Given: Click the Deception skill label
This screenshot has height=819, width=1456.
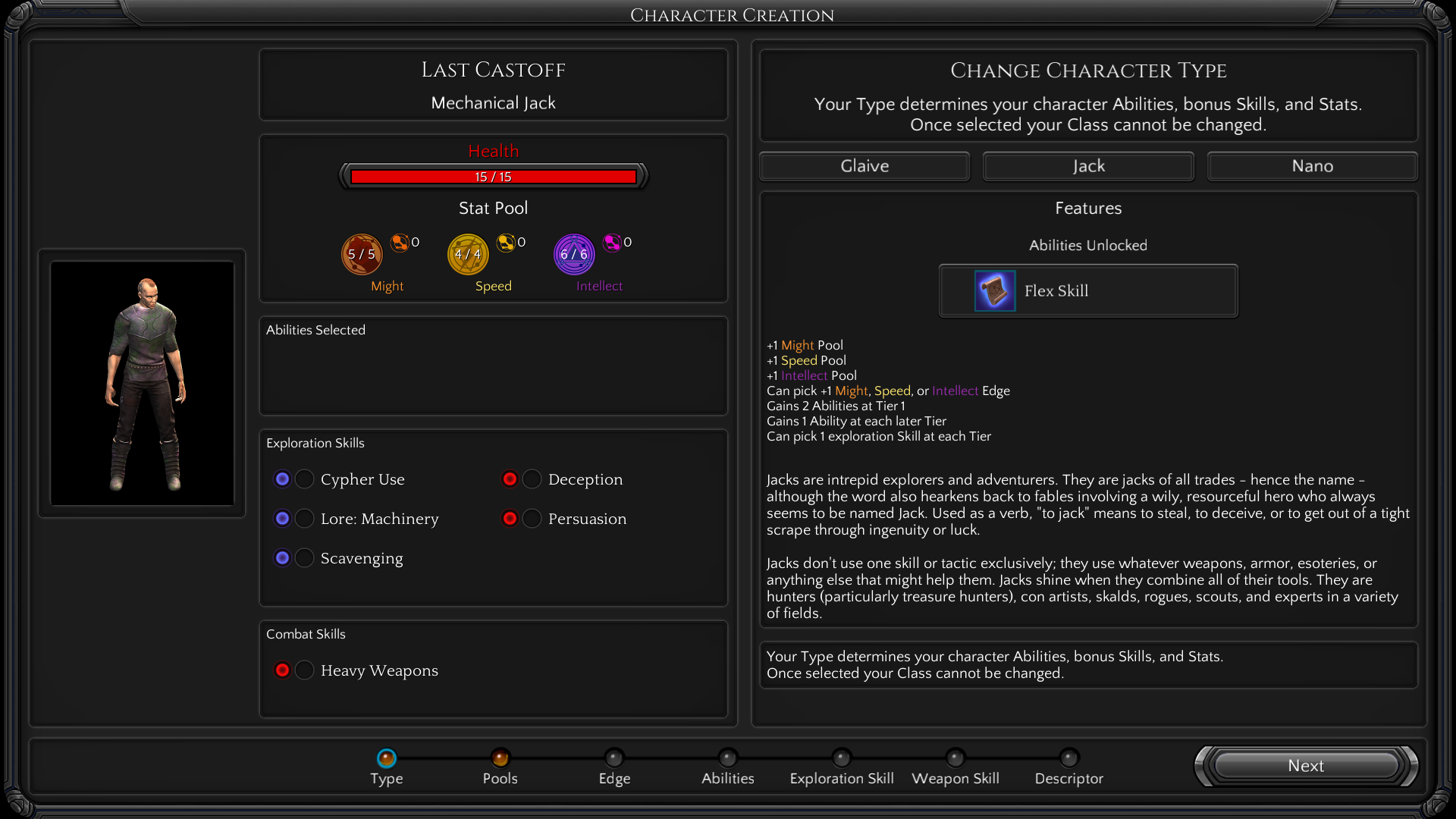Looking at the screenshot, I should (585, 479).
